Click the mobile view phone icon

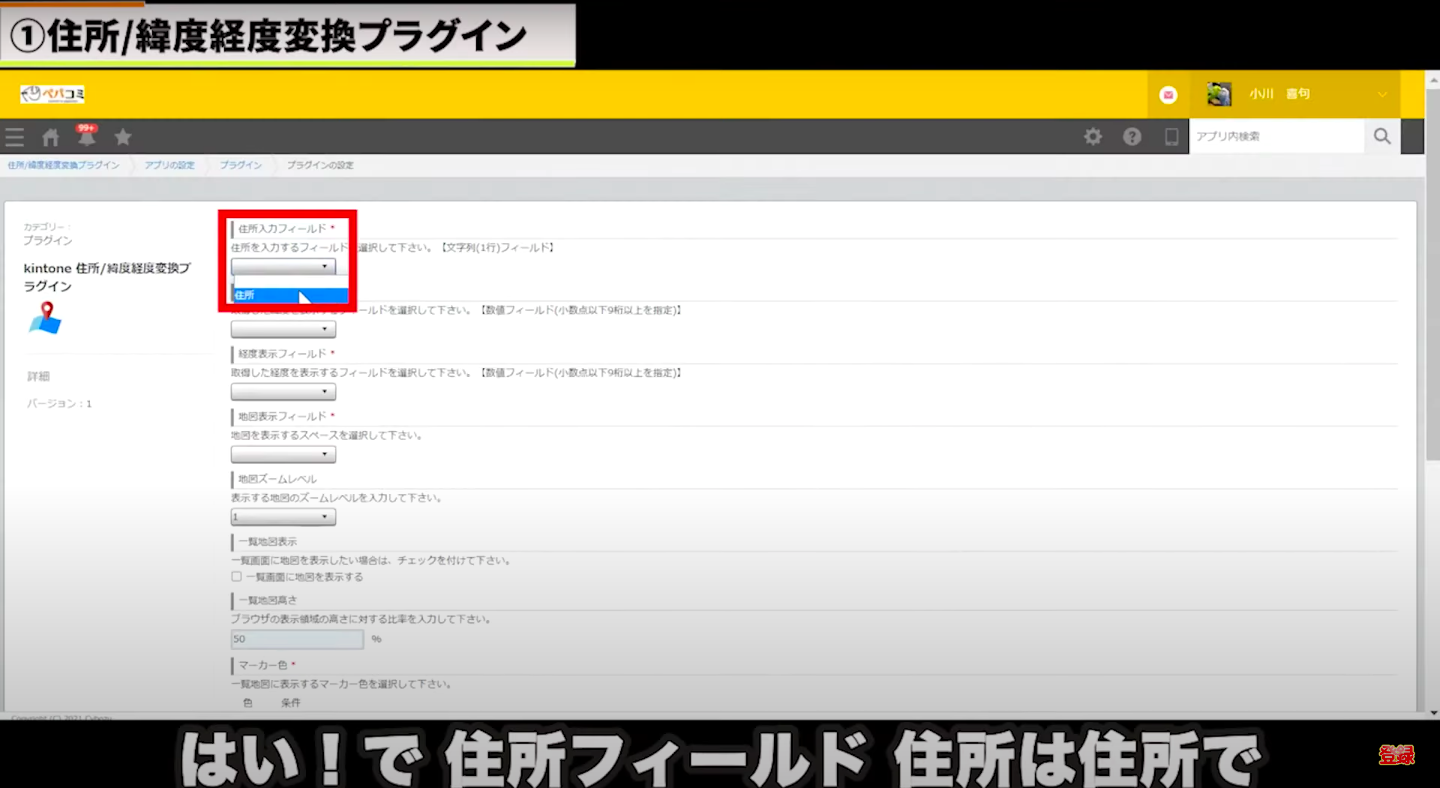pyautogui.click(x=1171, y=137)
